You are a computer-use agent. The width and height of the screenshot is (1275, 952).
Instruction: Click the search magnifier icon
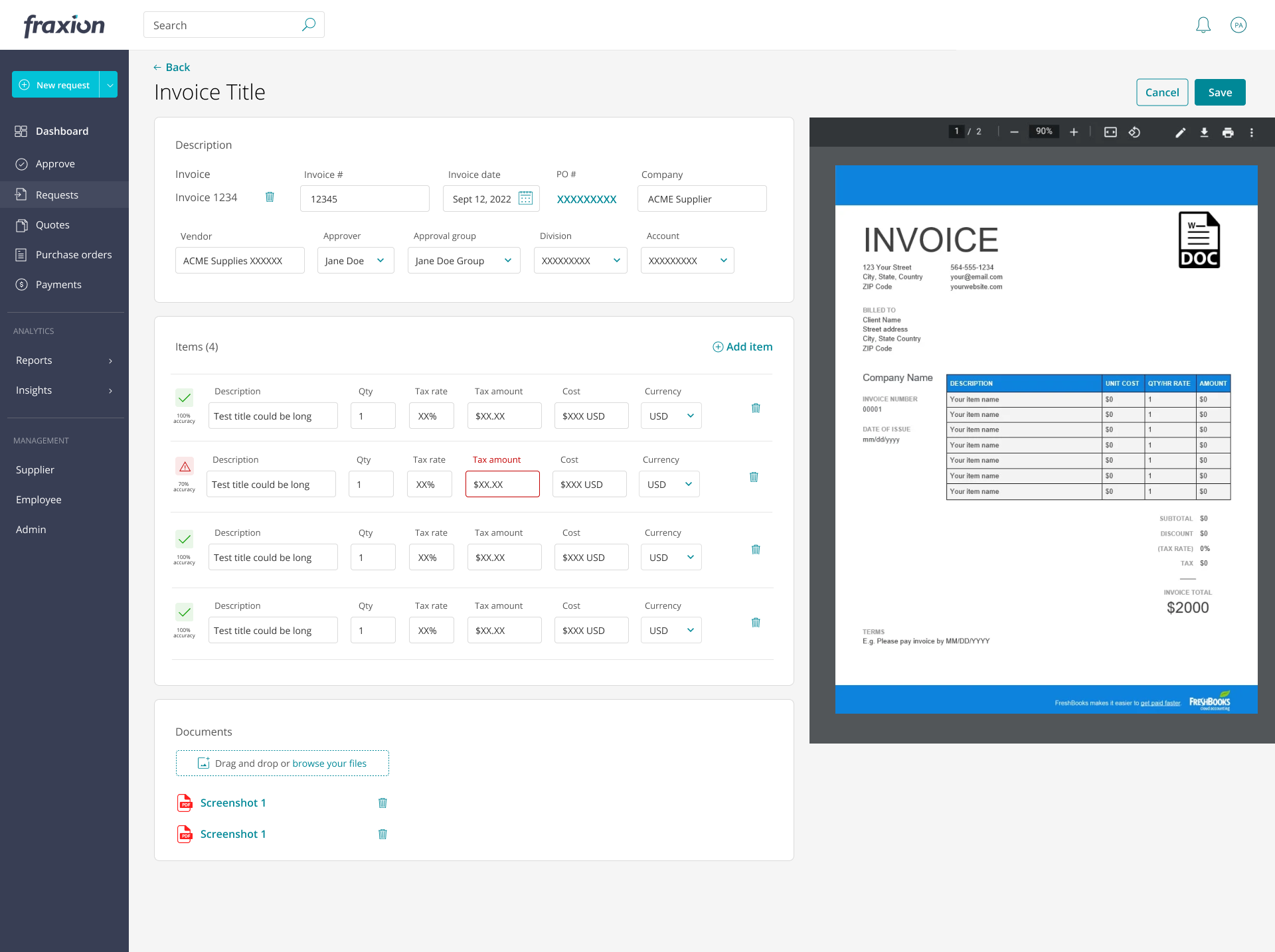[309, 25]
